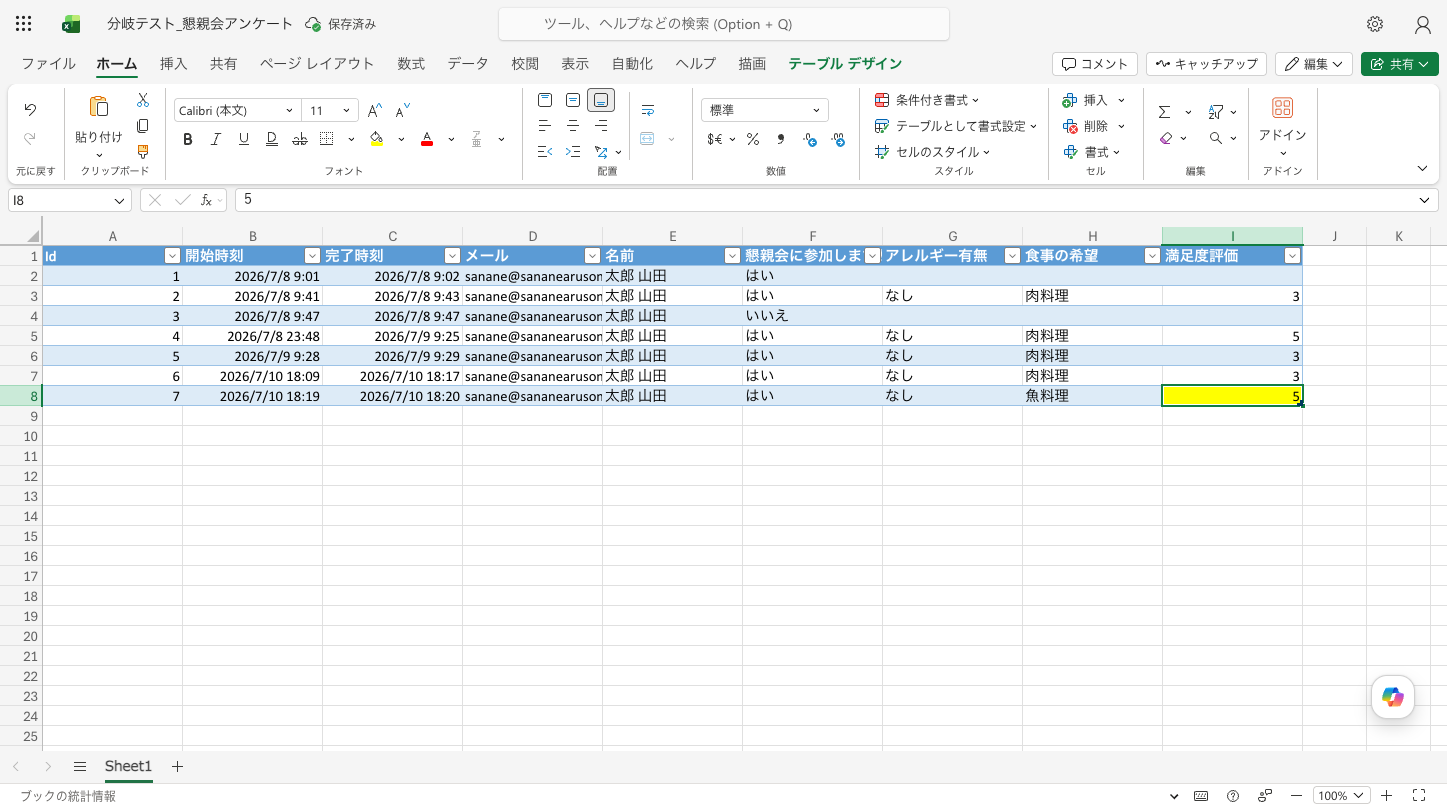1447x806 pixels.
Task: Click the Undo arrow icon
Action: pyautogui.click(x=30, y=110)
